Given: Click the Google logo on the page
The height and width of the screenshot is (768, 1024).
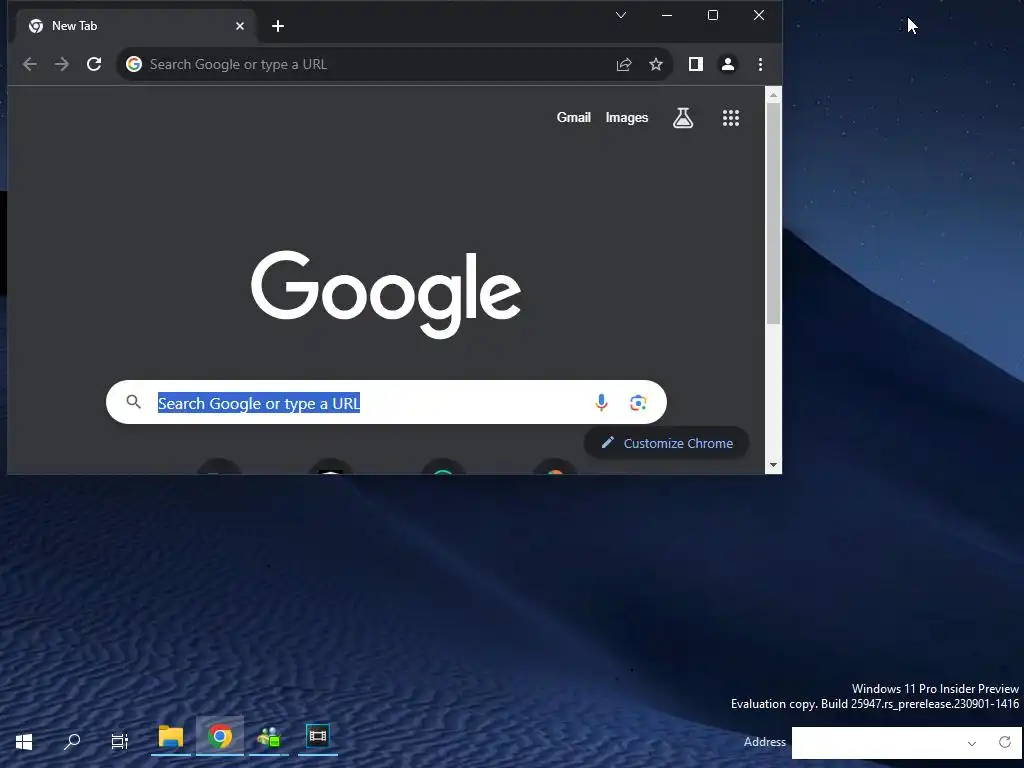Looking at the screenshot, I should pyautogui.click(x=386, y=294).
